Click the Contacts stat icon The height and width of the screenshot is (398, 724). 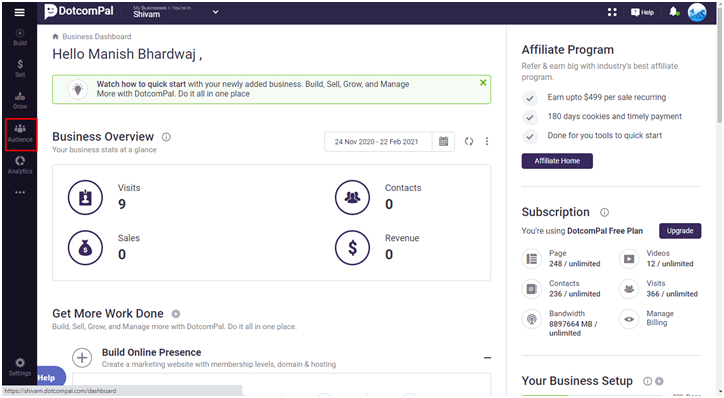click(352, 198)
